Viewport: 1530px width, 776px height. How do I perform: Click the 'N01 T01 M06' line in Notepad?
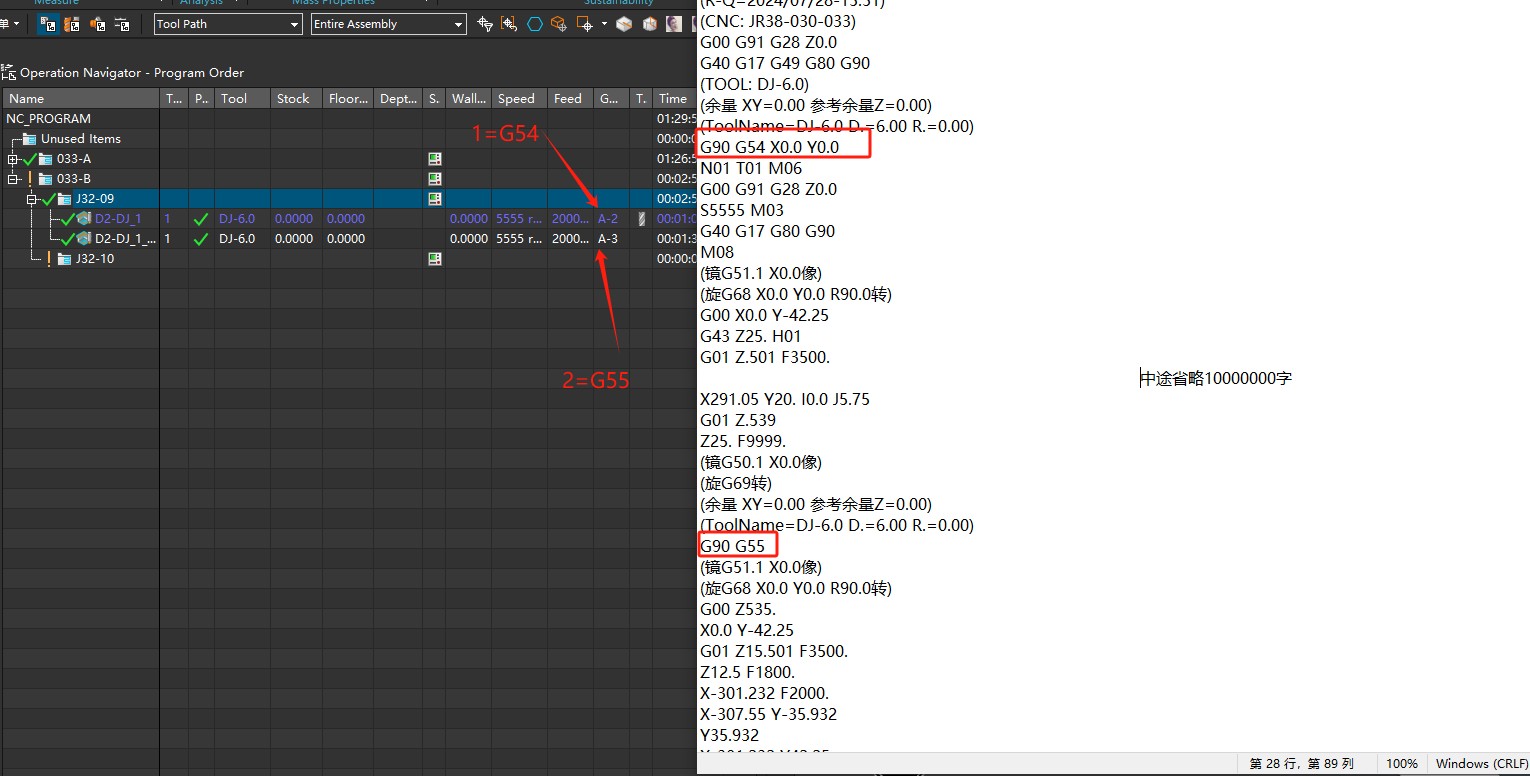pyautogui.click(x=751, y=168)
